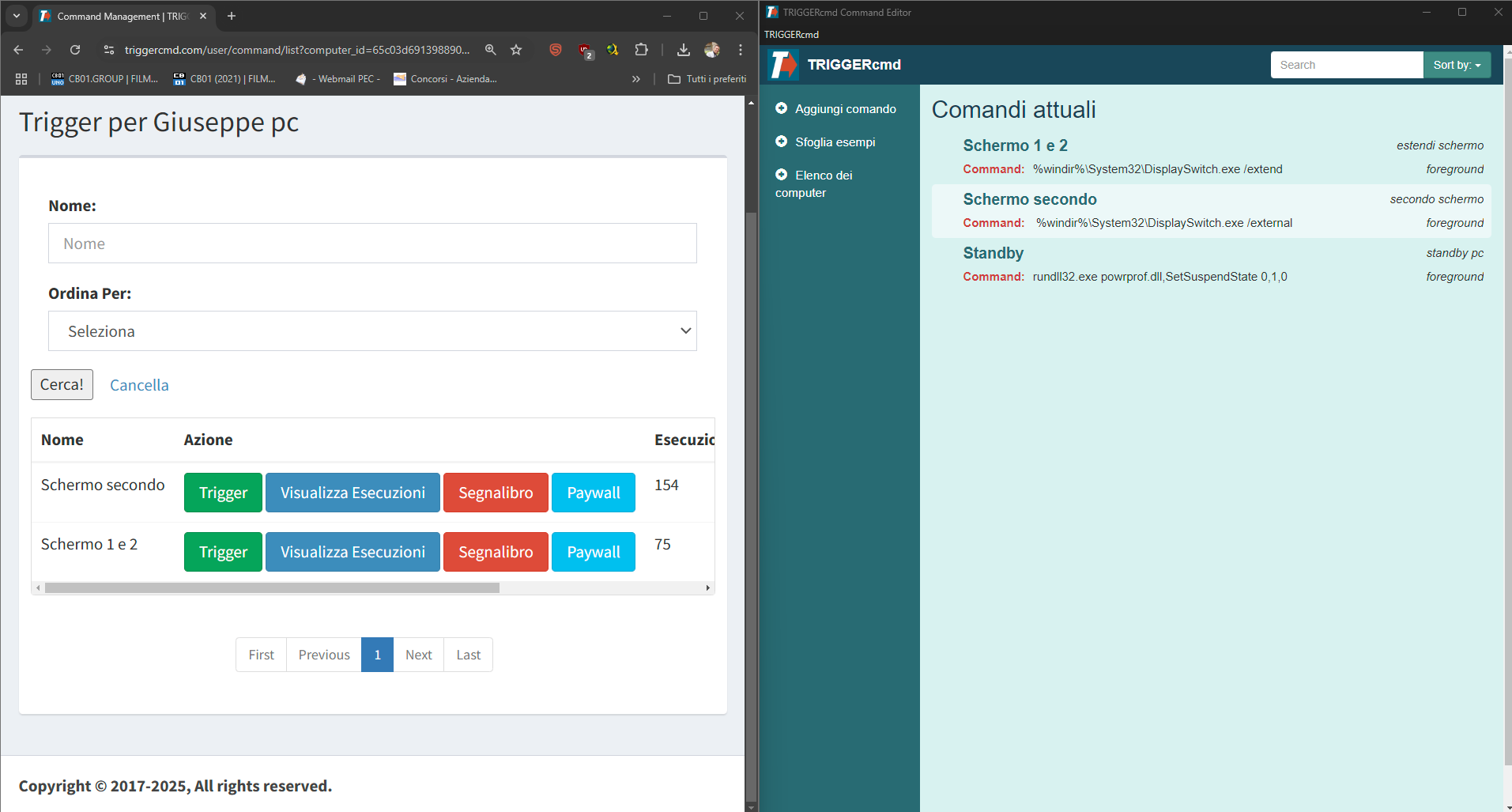
Task: Go to the Last page in pagination
Action: point(469,655)
